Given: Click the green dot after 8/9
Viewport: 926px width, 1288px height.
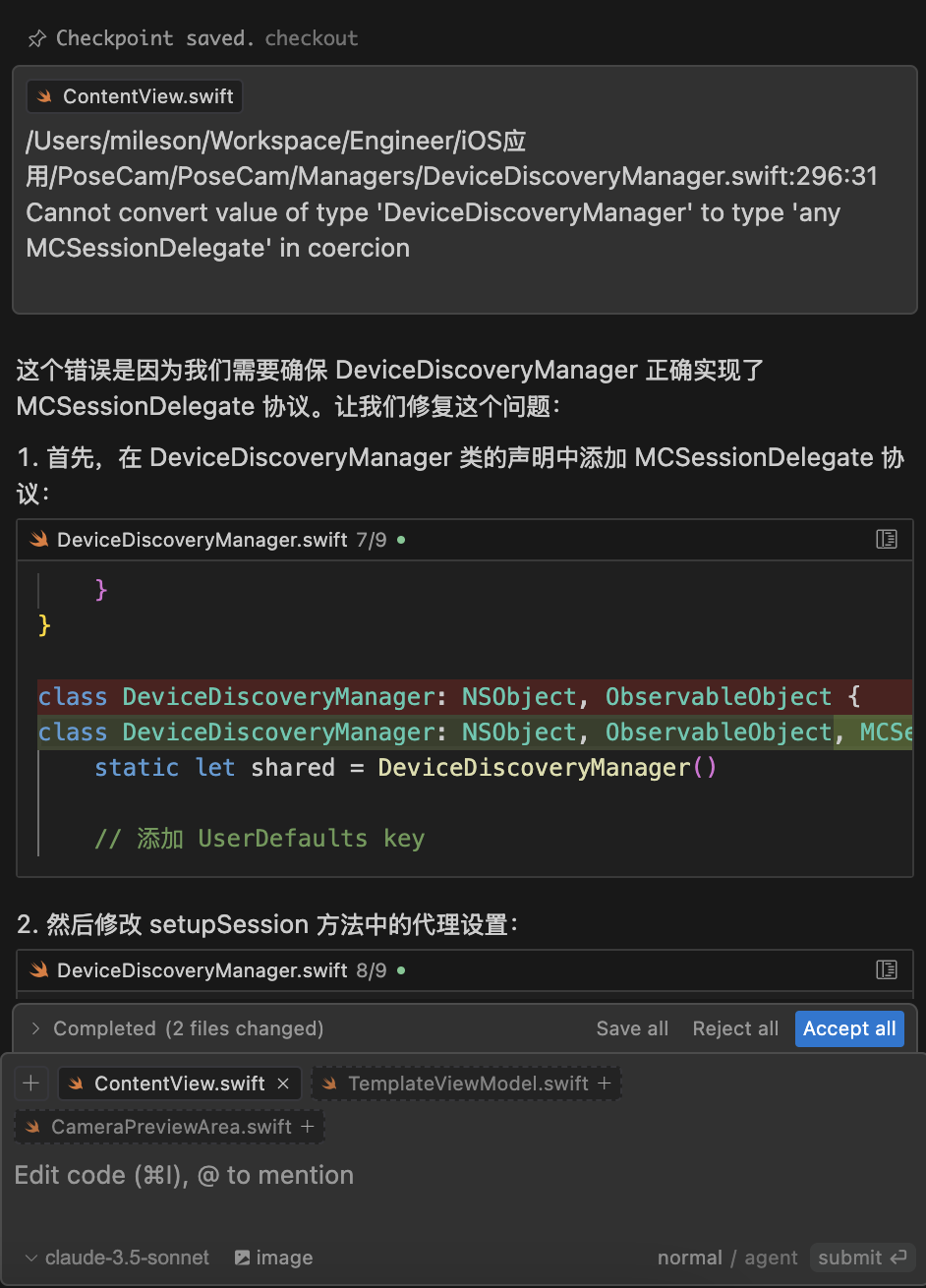Looking at the screenshot, I should coord(401,969).
